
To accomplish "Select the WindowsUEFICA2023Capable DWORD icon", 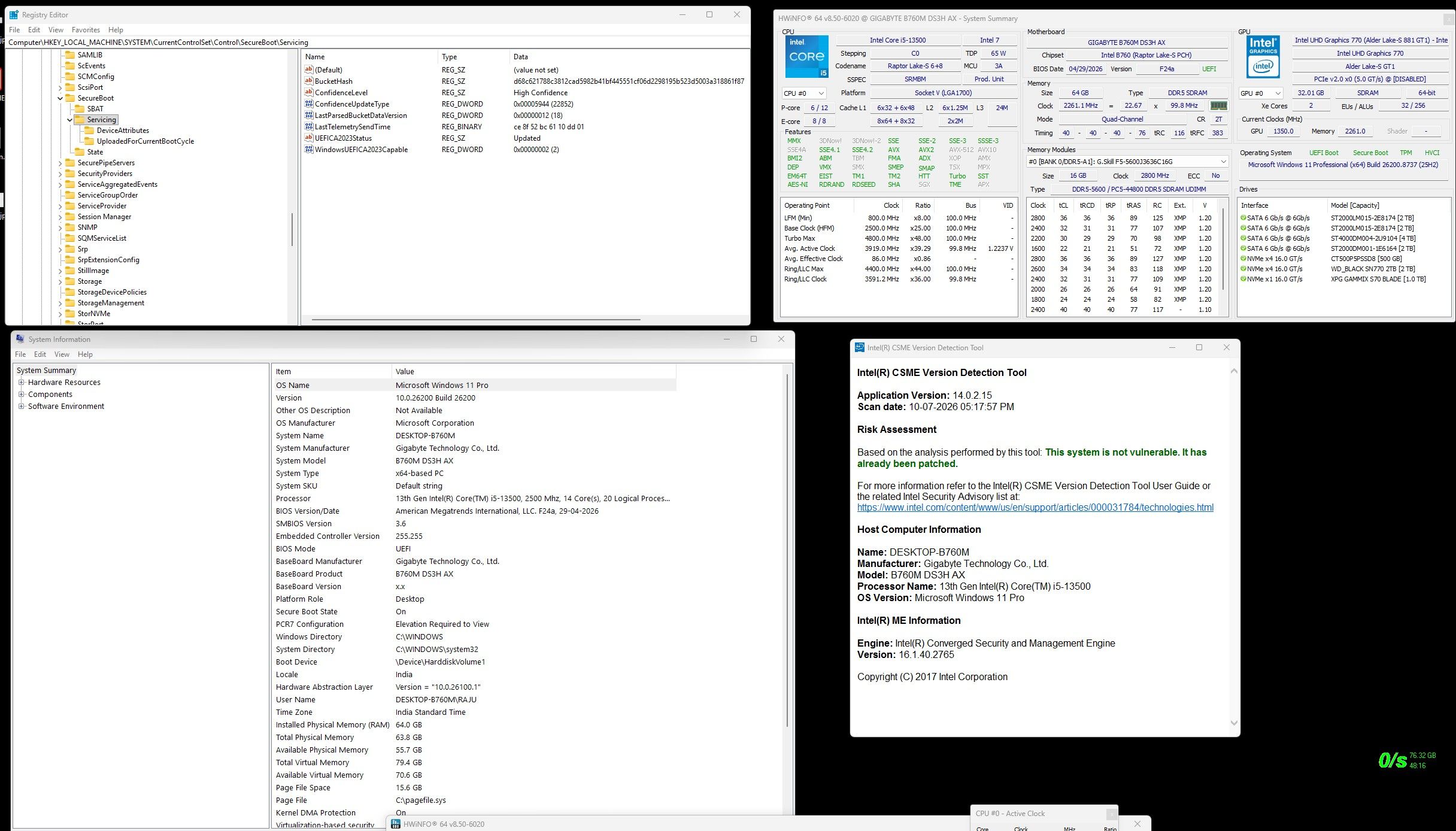I will [x=309, y=149].
